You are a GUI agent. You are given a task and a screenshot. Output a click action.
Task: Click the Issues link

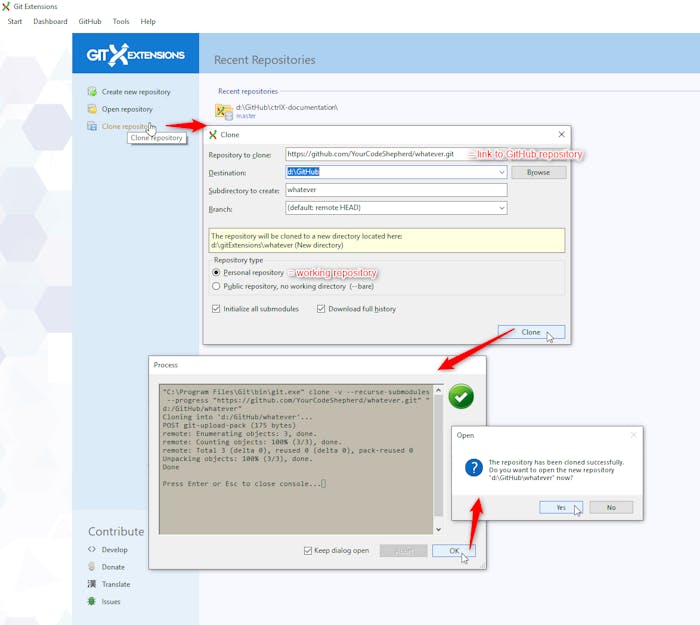pyautogui.click(x=111, y=601)
